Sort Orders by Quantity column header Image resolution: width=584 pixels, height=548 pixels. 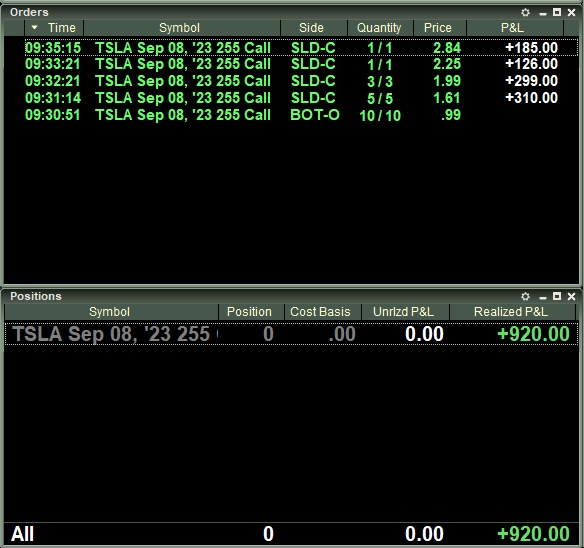click(380, 28)
